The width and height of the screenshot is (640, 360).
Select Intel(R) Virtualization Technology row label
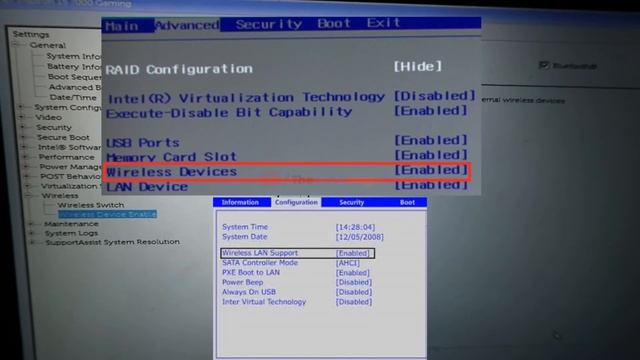pyautogui.click(x=246, y=98)
